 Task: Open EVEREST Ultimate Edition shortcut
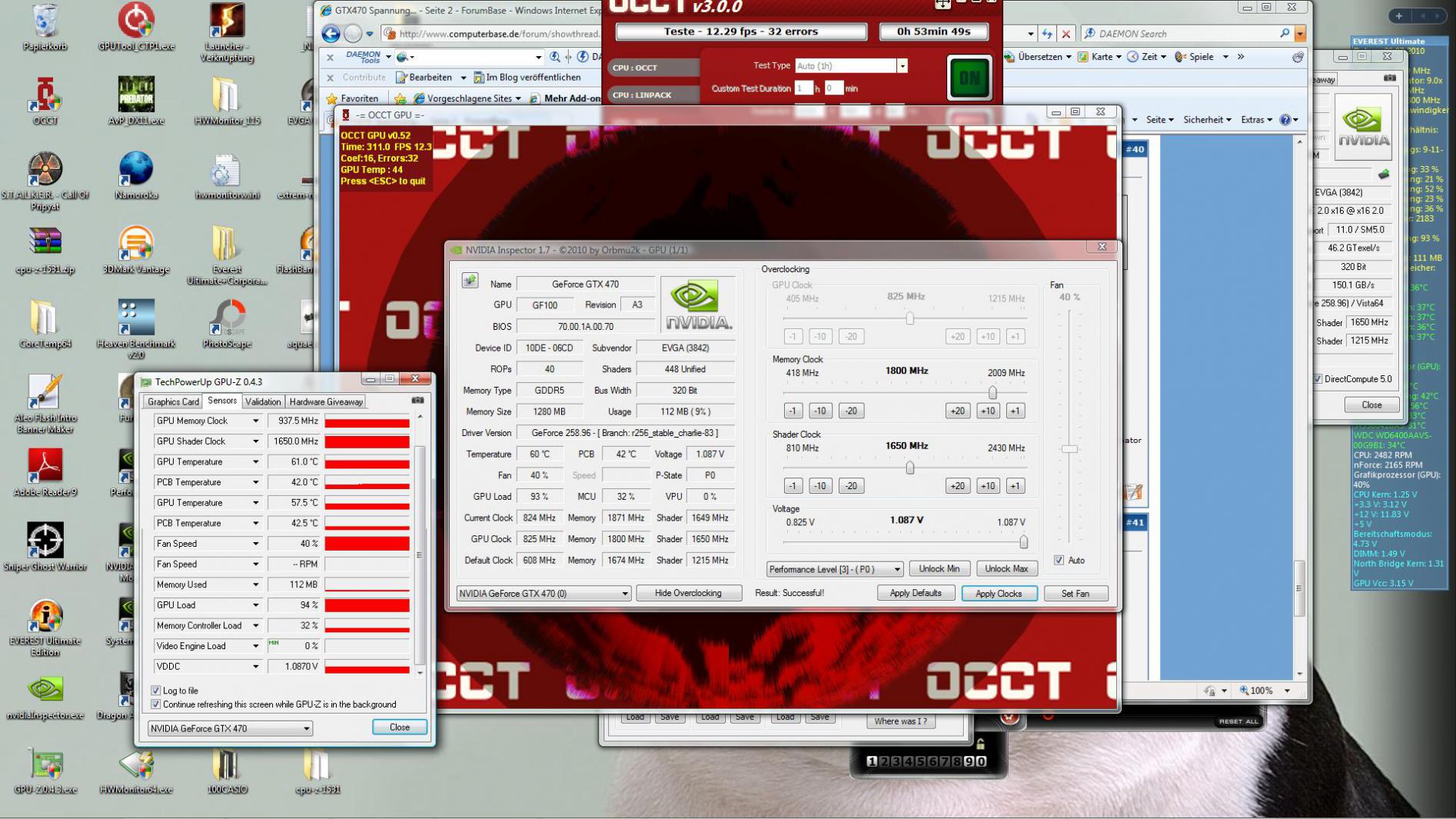tap(45, 627)
